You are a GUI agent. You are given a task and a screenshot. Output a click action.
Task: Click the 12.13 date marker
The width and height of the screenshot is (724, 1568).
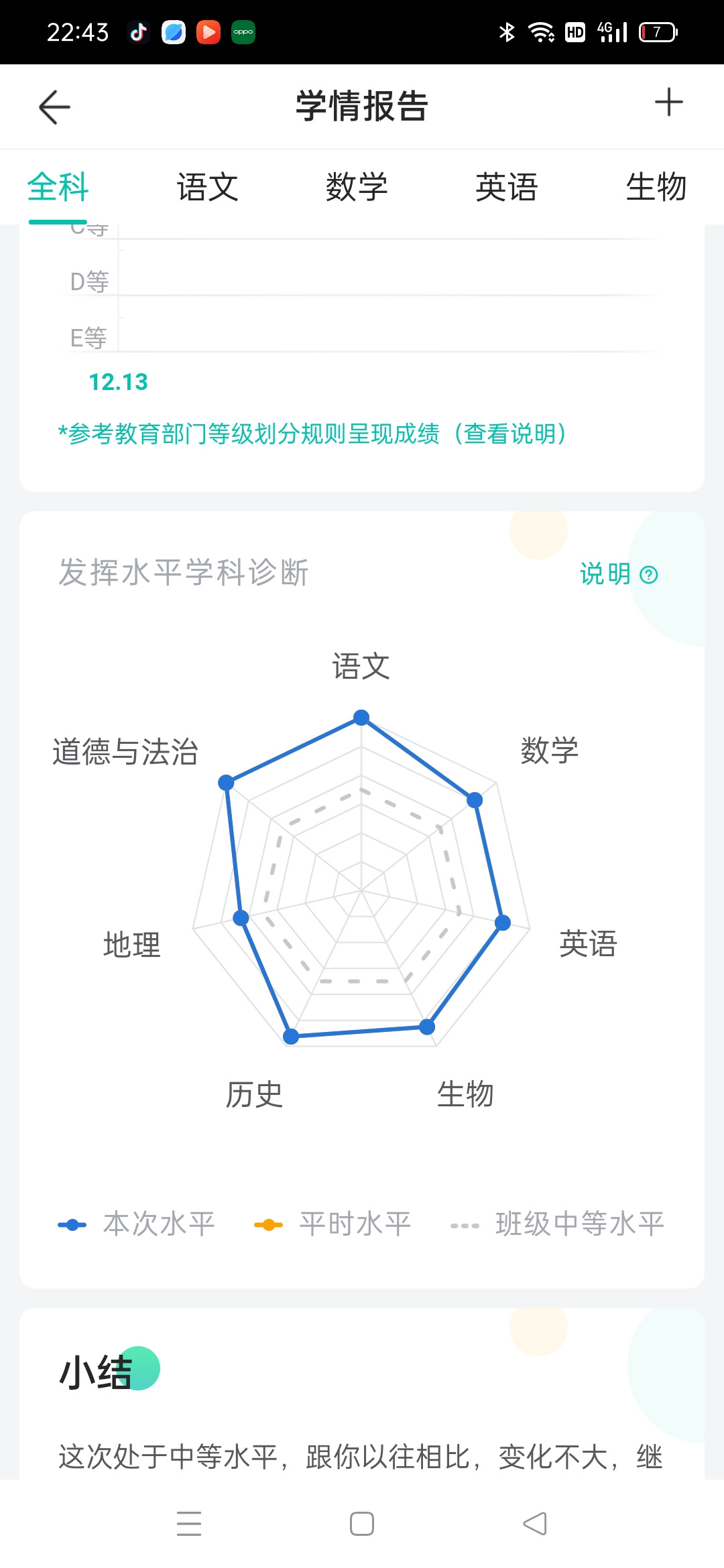pyautogui.click(x=118, y=382)
